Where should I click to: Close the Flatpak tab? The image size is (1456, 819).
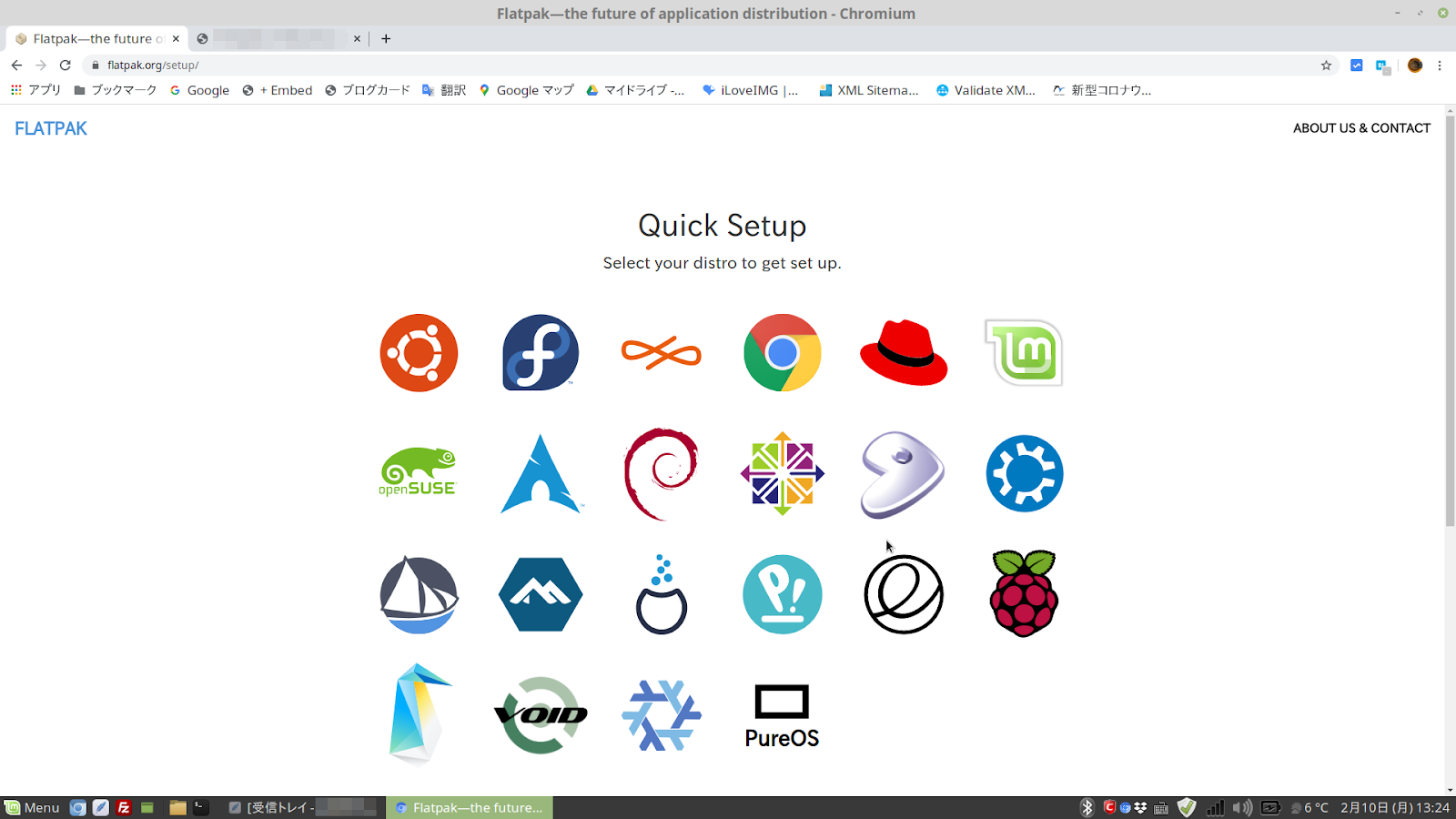(176, 38)
